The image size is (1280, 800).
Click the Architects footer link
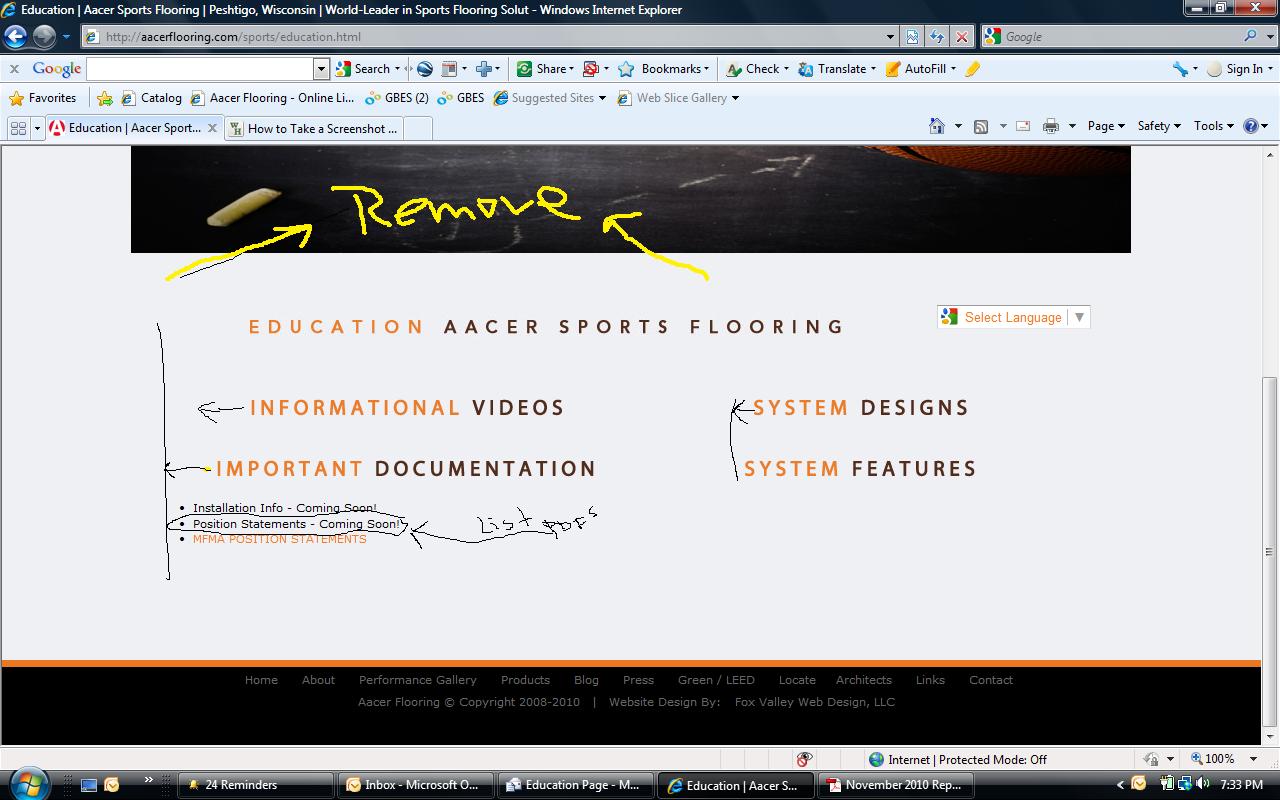coord(864,680)
